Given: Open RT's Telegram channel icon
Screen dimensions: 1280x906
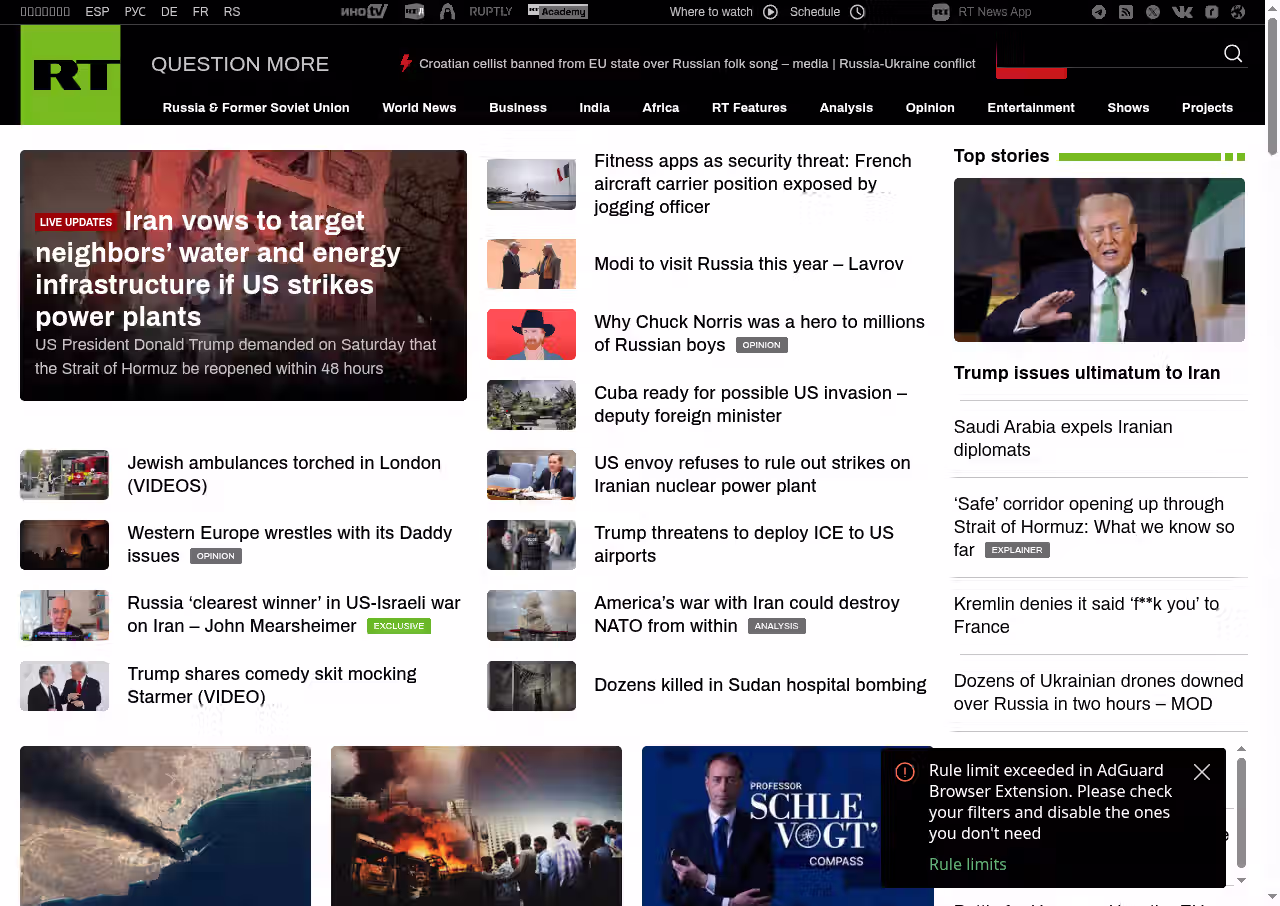Looking at the screenshot, I should point(1099,12).
